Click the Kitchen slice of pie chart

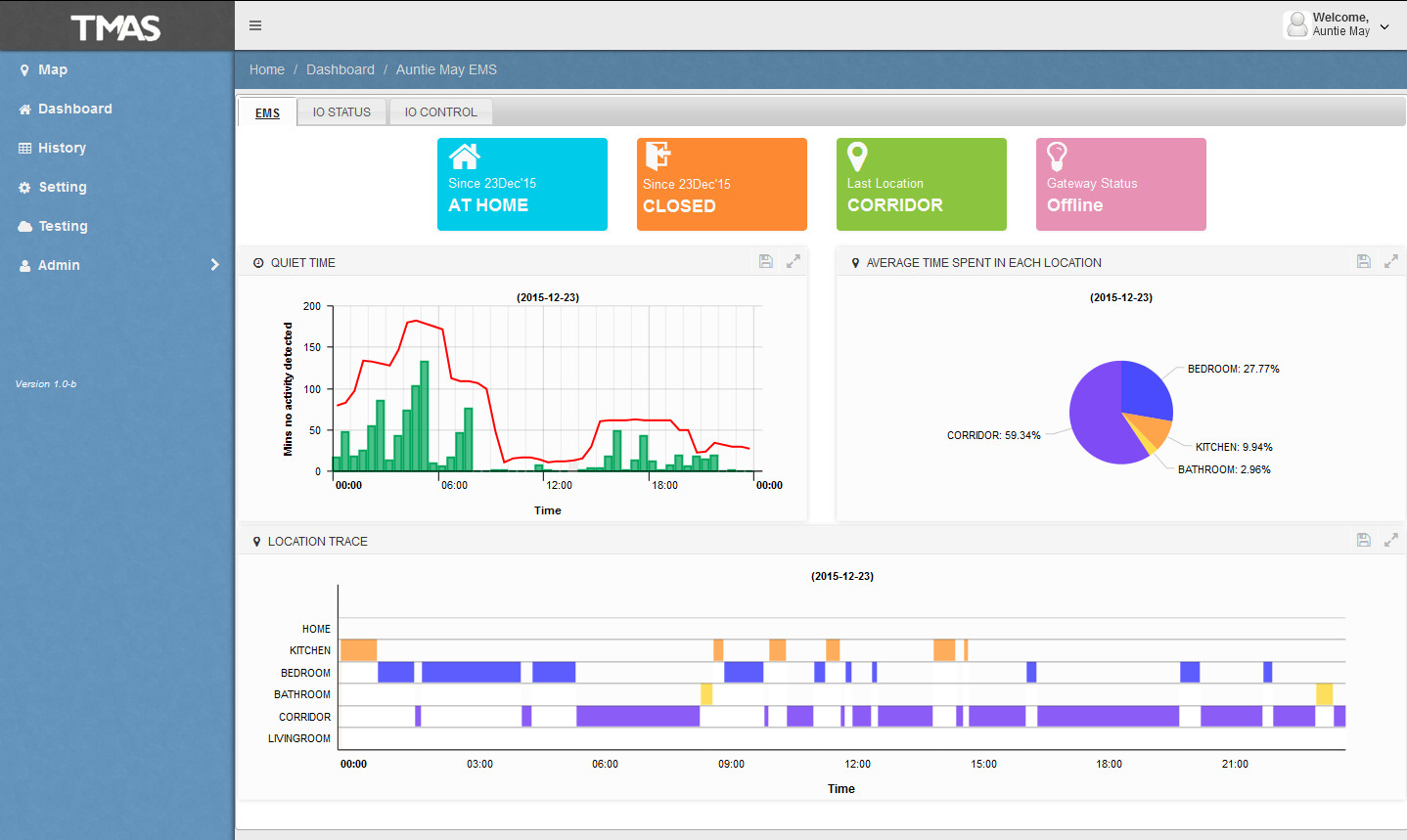[1153, 428]
